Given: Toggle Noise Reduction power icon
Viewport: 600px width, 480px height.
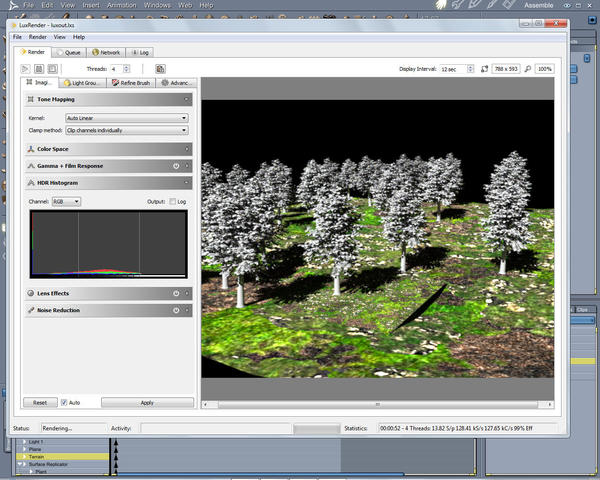Looking at the screenshot, I should click(x=176, y=311).
